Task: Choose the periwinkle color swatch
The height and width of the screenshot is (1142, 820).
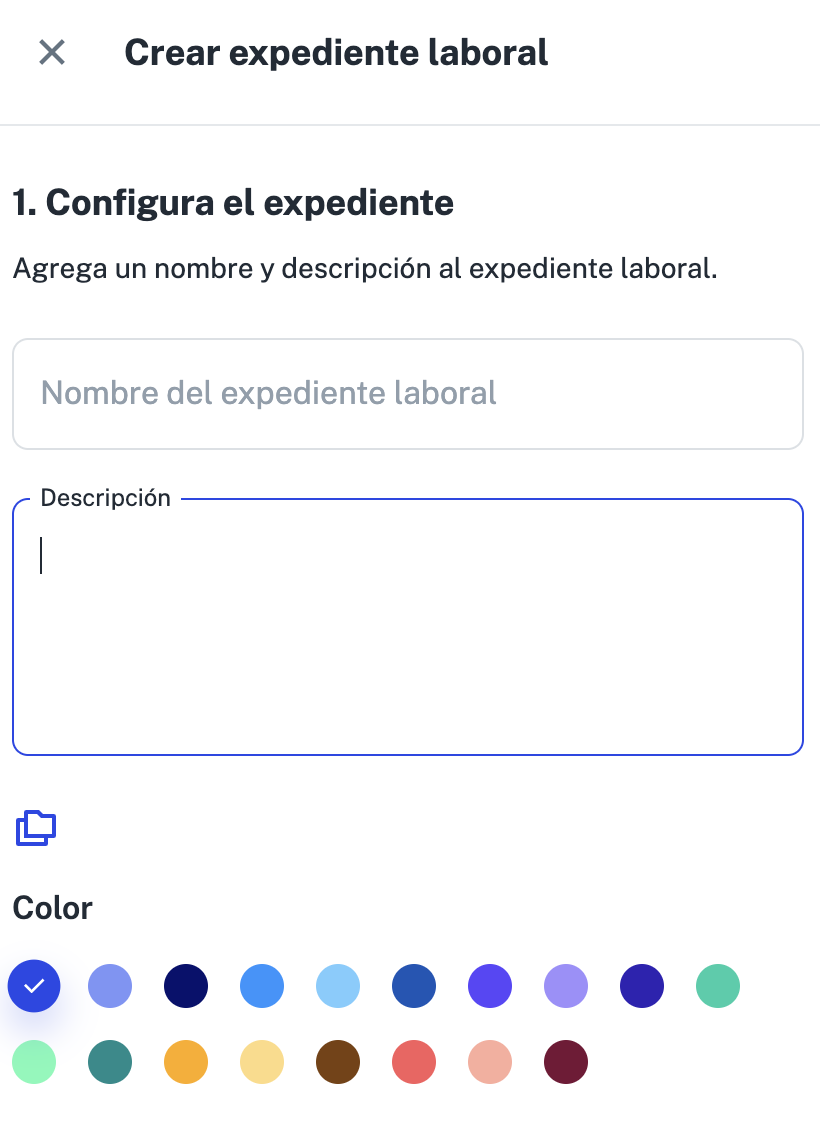Action: pyautogui.click(x=110, y=985)
